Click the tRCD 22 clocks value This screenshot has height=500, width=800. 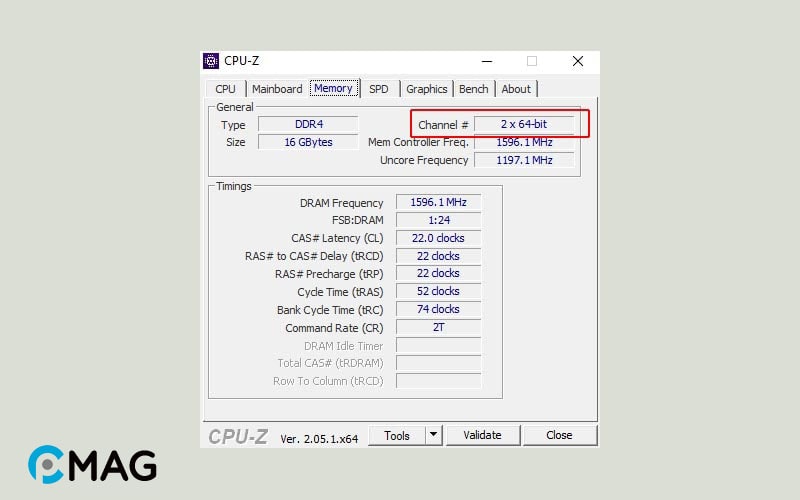click(x=438, y=256)
